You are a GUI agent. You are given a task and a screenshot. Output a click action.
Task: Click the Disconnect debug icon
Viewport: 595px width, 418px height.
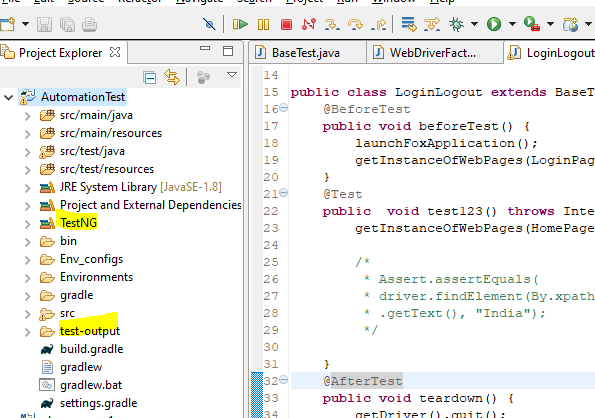[x=309, y=25]
